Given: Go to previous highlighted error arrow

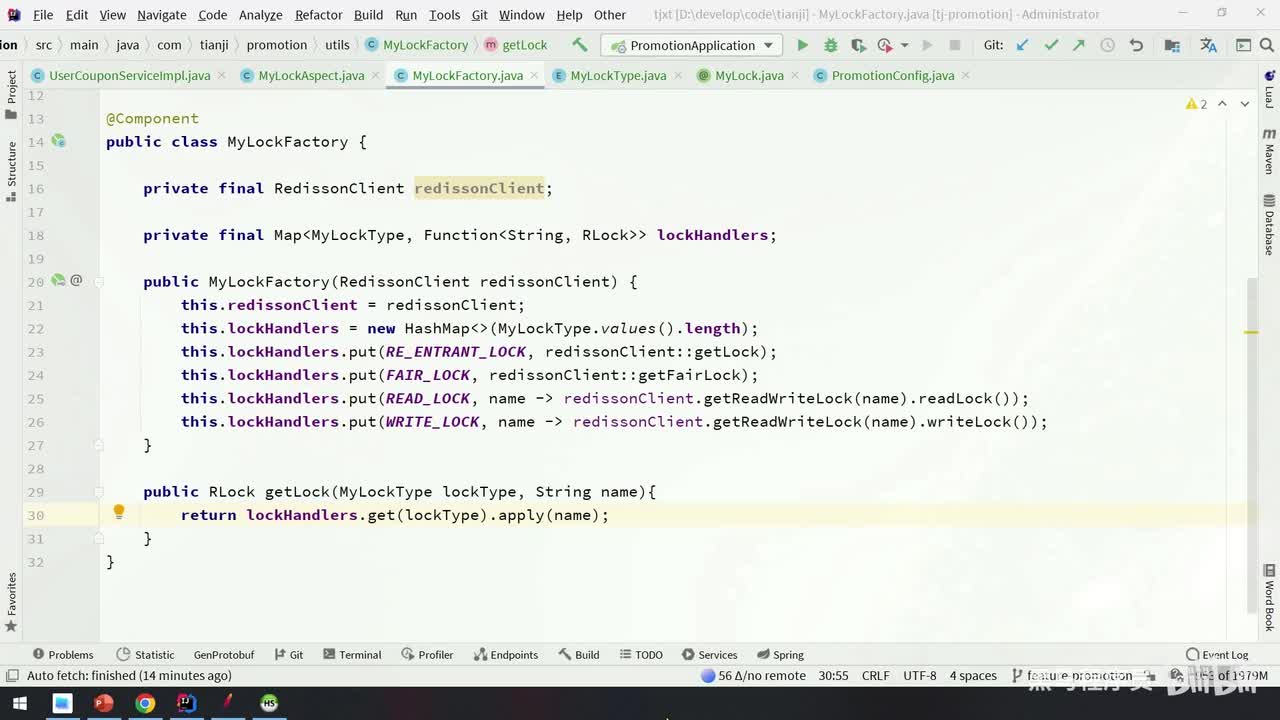Looking at the screenshot, I should pyautogui.click(x=1222, y=104).
